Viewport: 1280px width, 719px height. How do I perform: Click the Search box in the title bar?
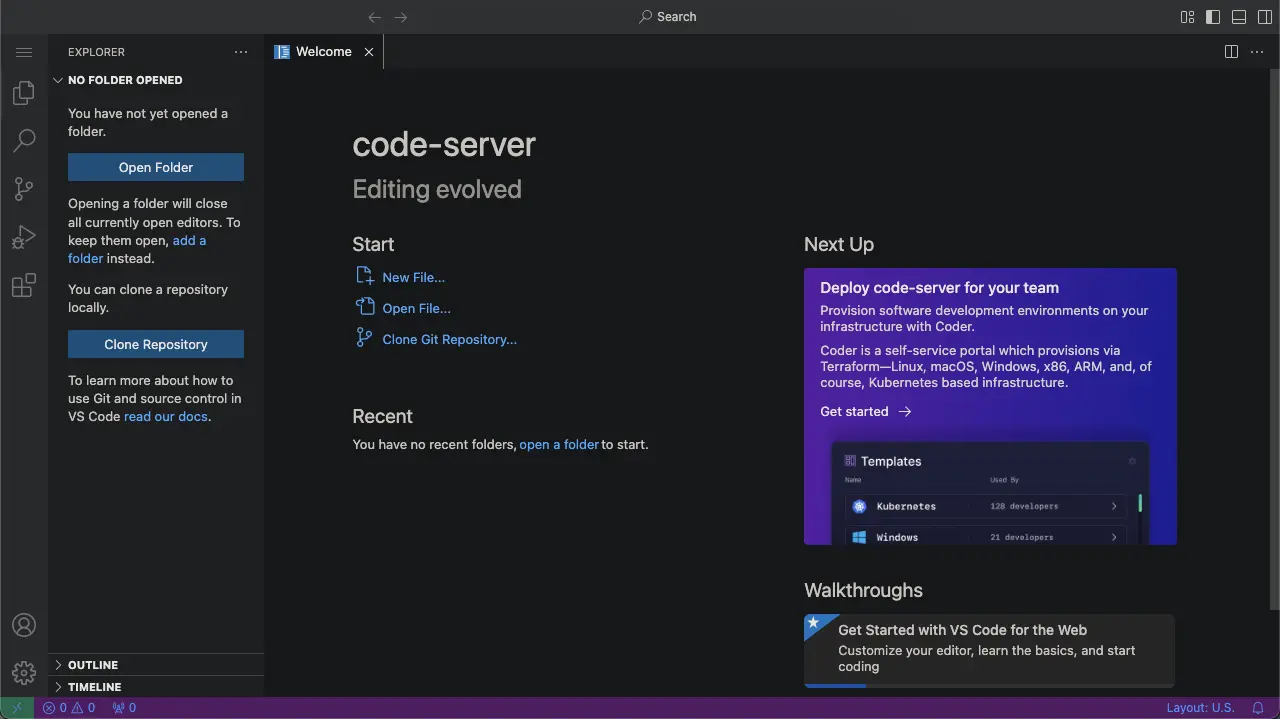click(x=667, y=17)
